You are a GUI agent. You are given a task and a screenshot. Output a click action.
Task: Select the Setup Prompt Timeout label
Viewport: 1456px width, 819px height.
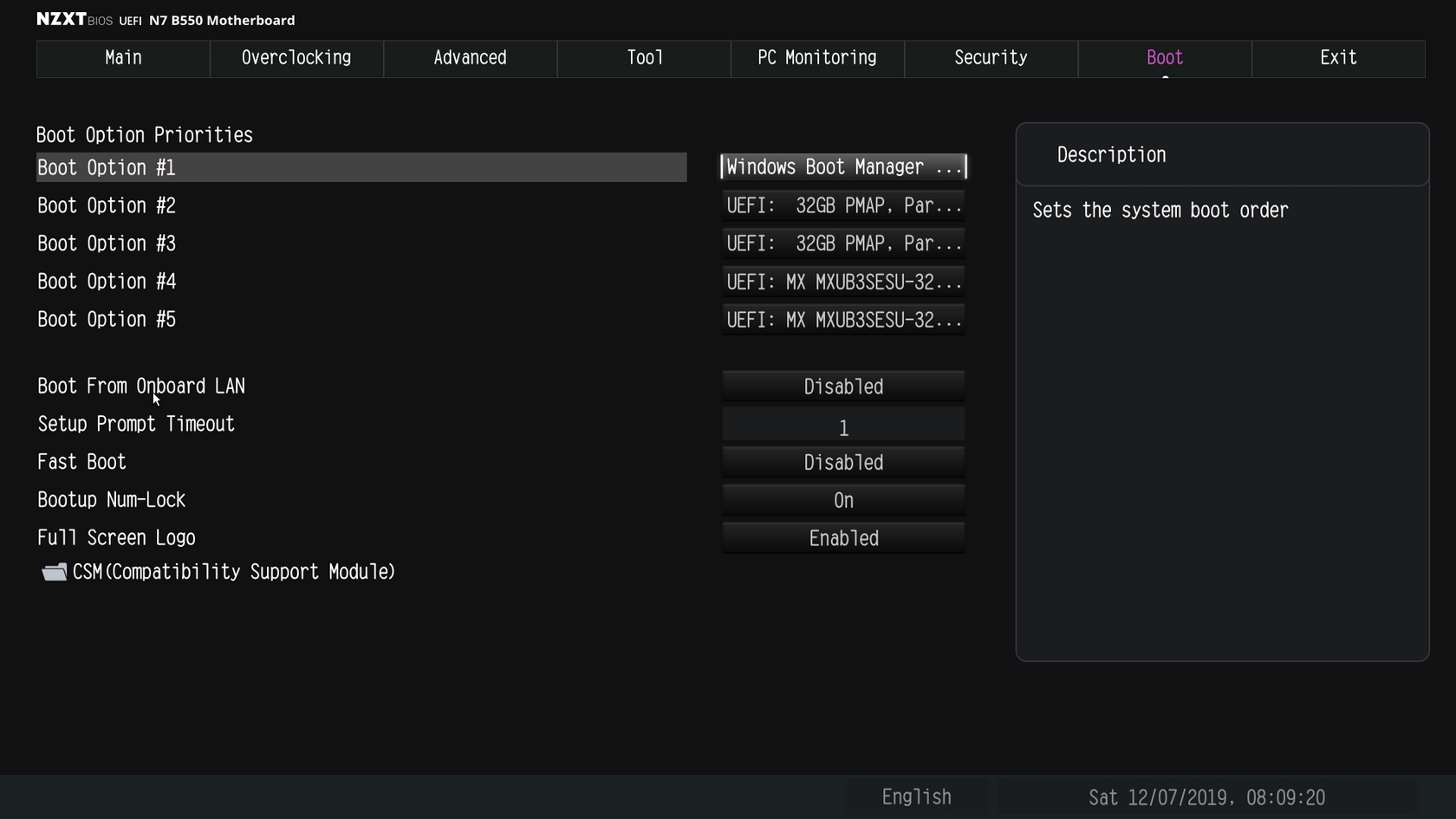136,425
